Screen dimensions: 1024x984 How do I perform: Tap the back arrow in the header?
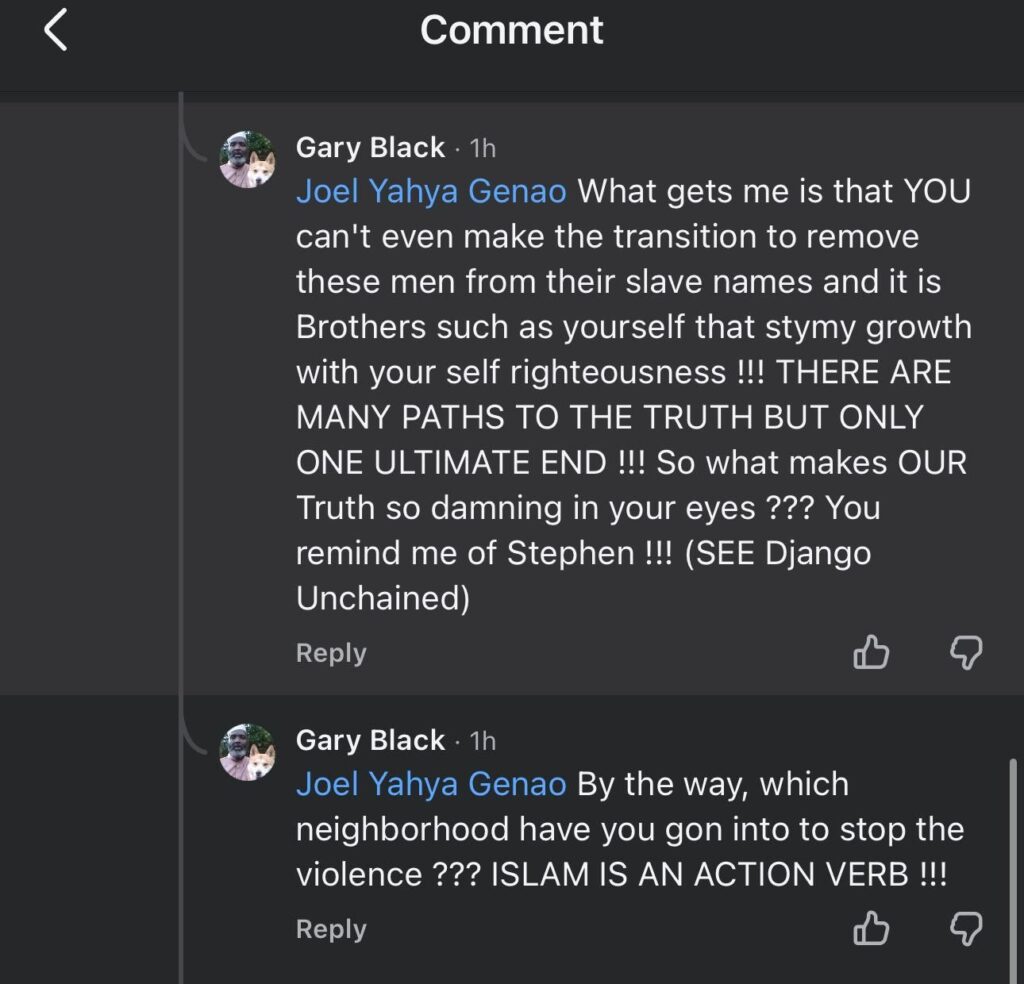[x=56, y=31]
